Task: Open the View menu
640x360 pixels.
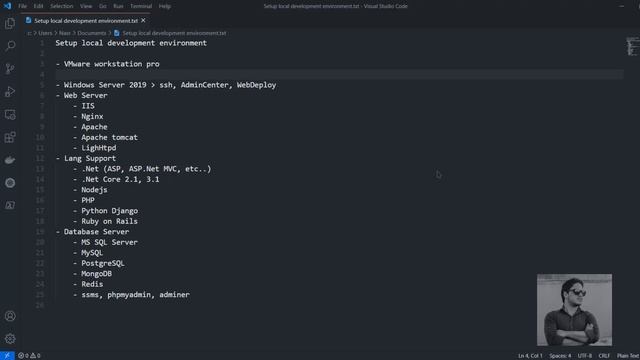Action: pos(86,6)
